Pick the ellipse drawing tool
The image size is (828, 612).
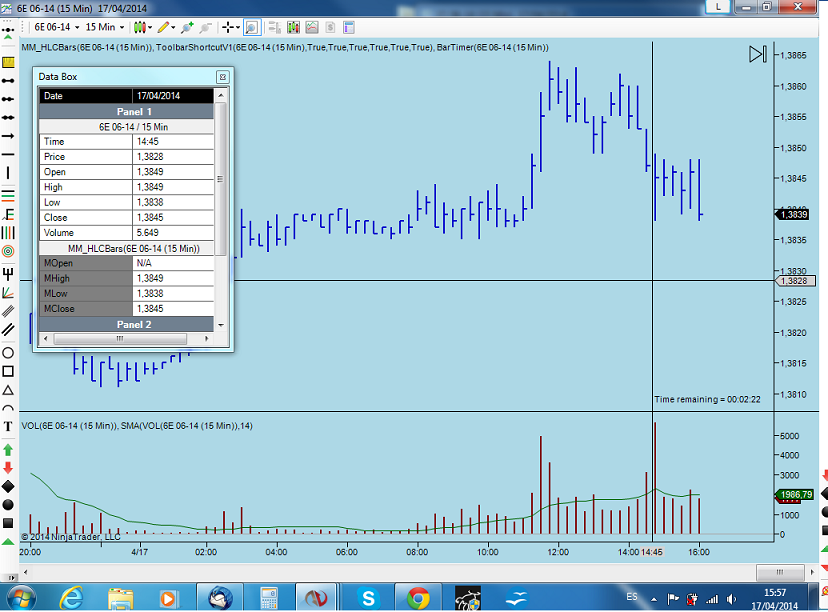tap(8, 352)
